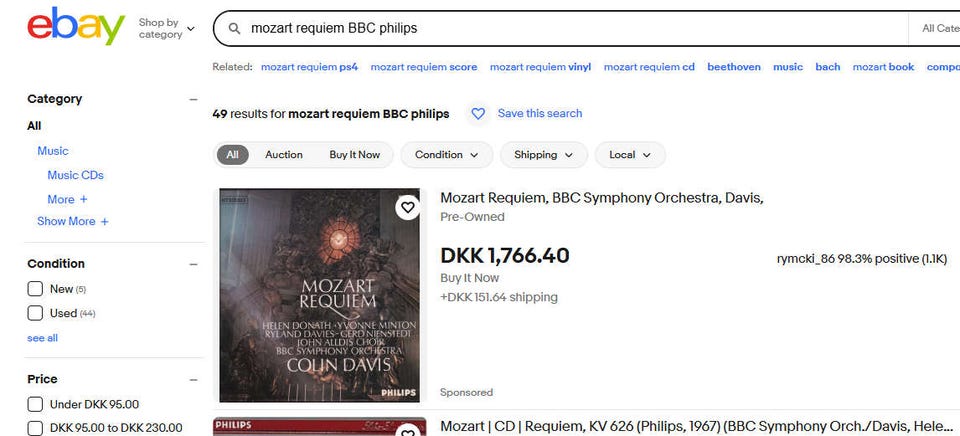The width and height of the screenshot is (960, 436).
Task: Open the mozart requiem vinyl related link
Action: (x=540, y=67)
